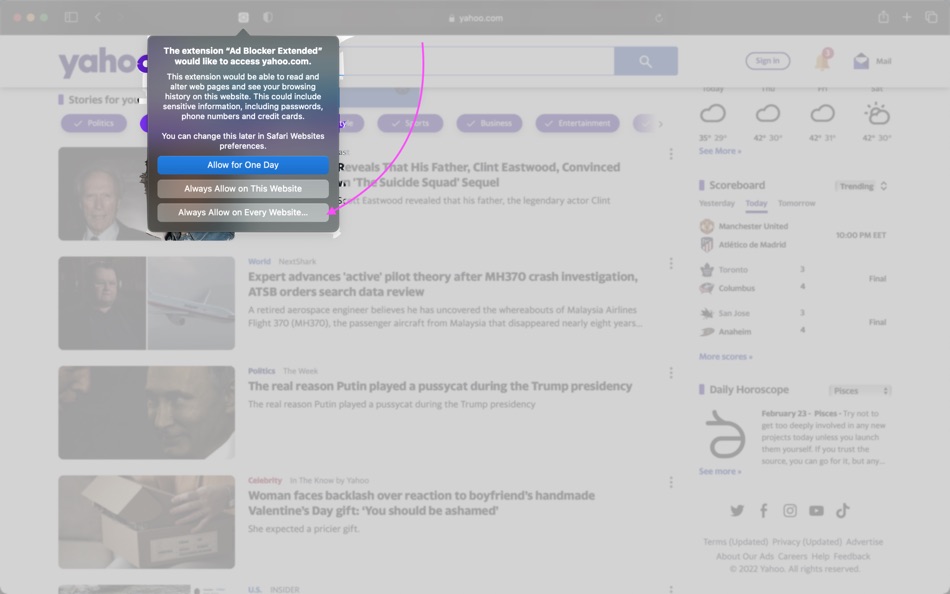Open Manchester United match row
This screenshot has width=950, height=594.
tap(744, 226)
